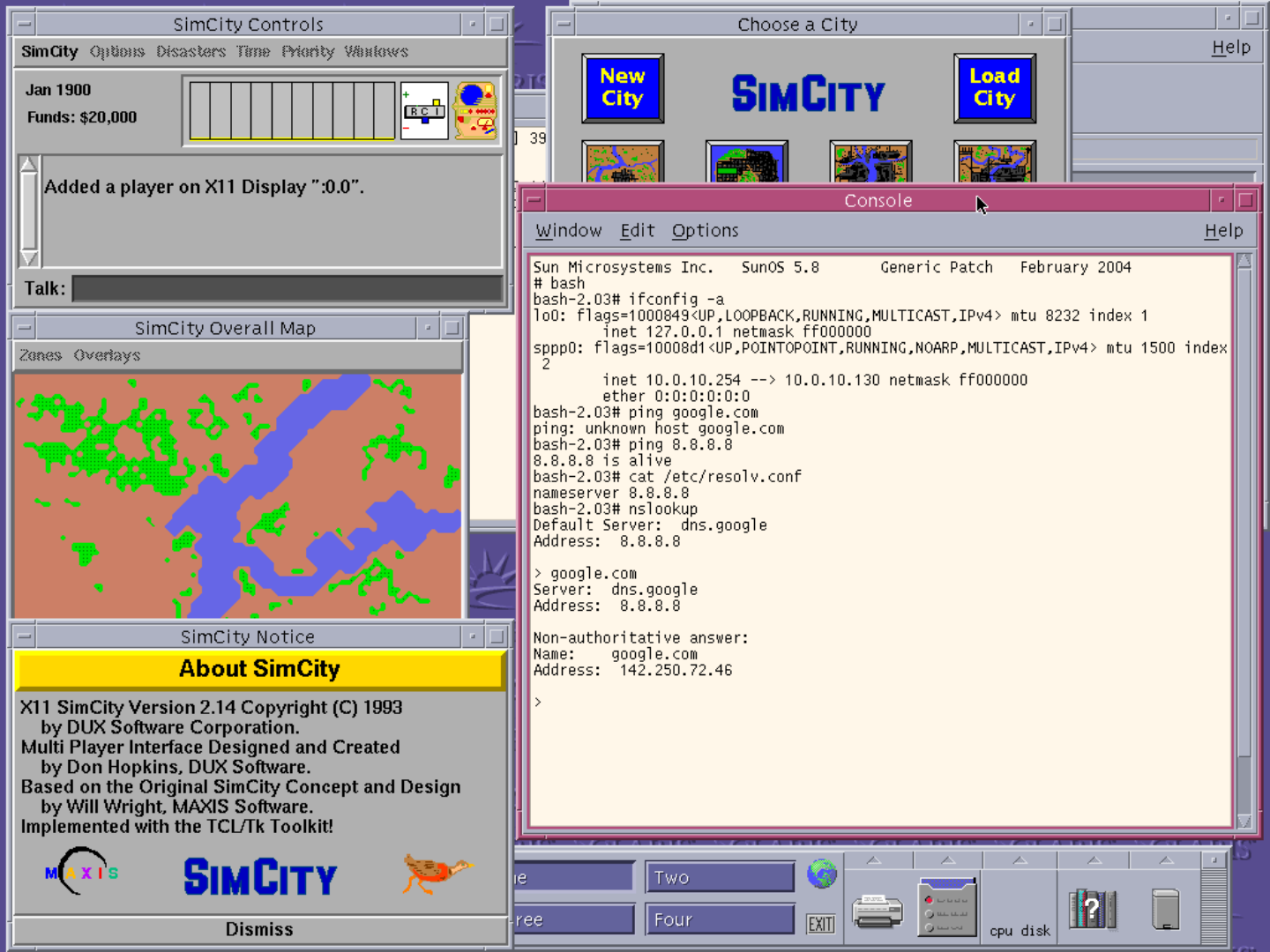Click the city evaluation face icon
The height and width of the screenshot is (952, 1270).
point(476,110)
